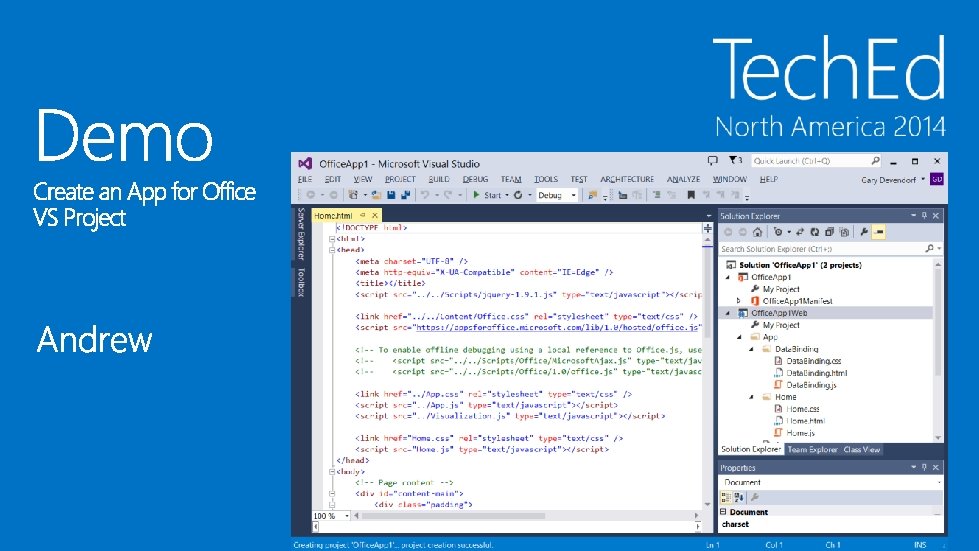Toggle the bookmark icon in the toolbar
979x551 pixels.
tap(691, 195)
